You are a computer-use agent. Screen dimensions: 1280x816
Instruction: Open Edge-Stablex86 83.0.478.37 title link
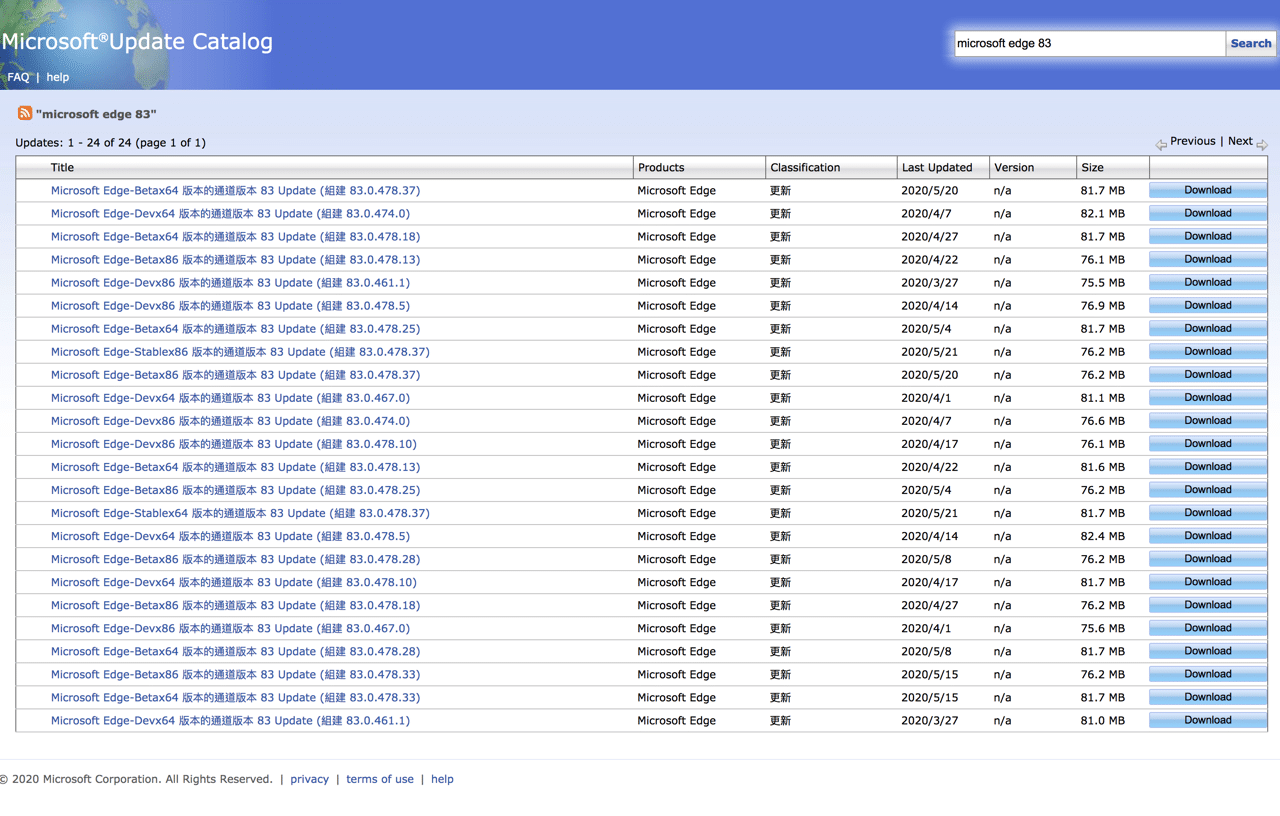(x=240, y=351)
